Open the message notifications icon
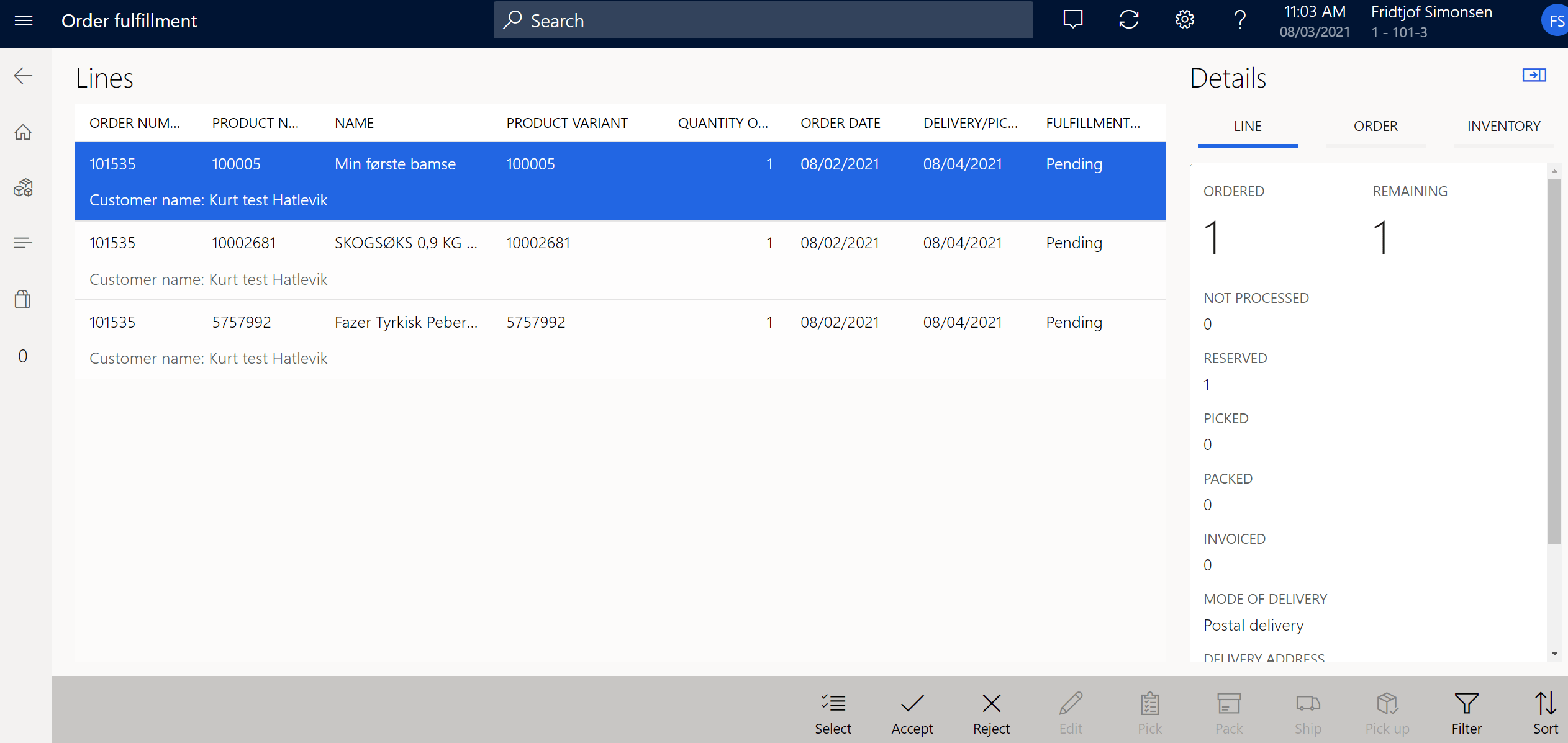The height and width of the screenshot is (743, 1568). [1072, 20]
